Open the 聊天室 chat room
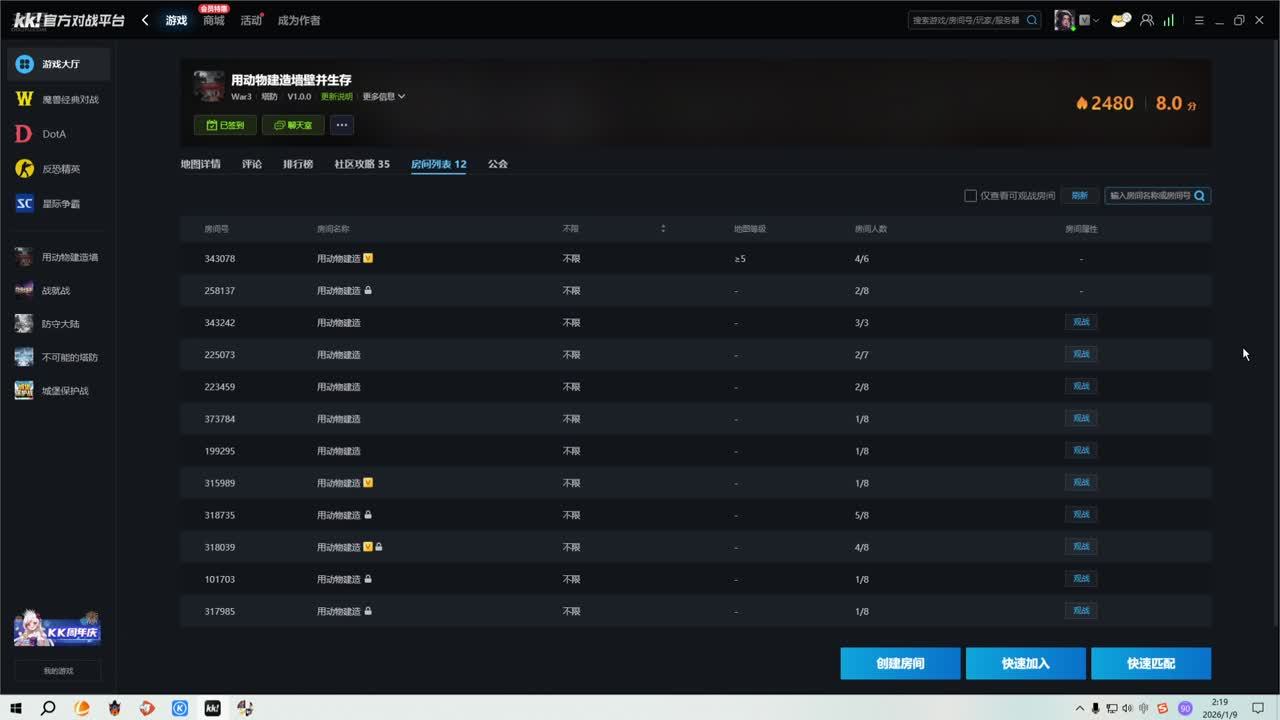1280x720 pixels. coord(293,125)
